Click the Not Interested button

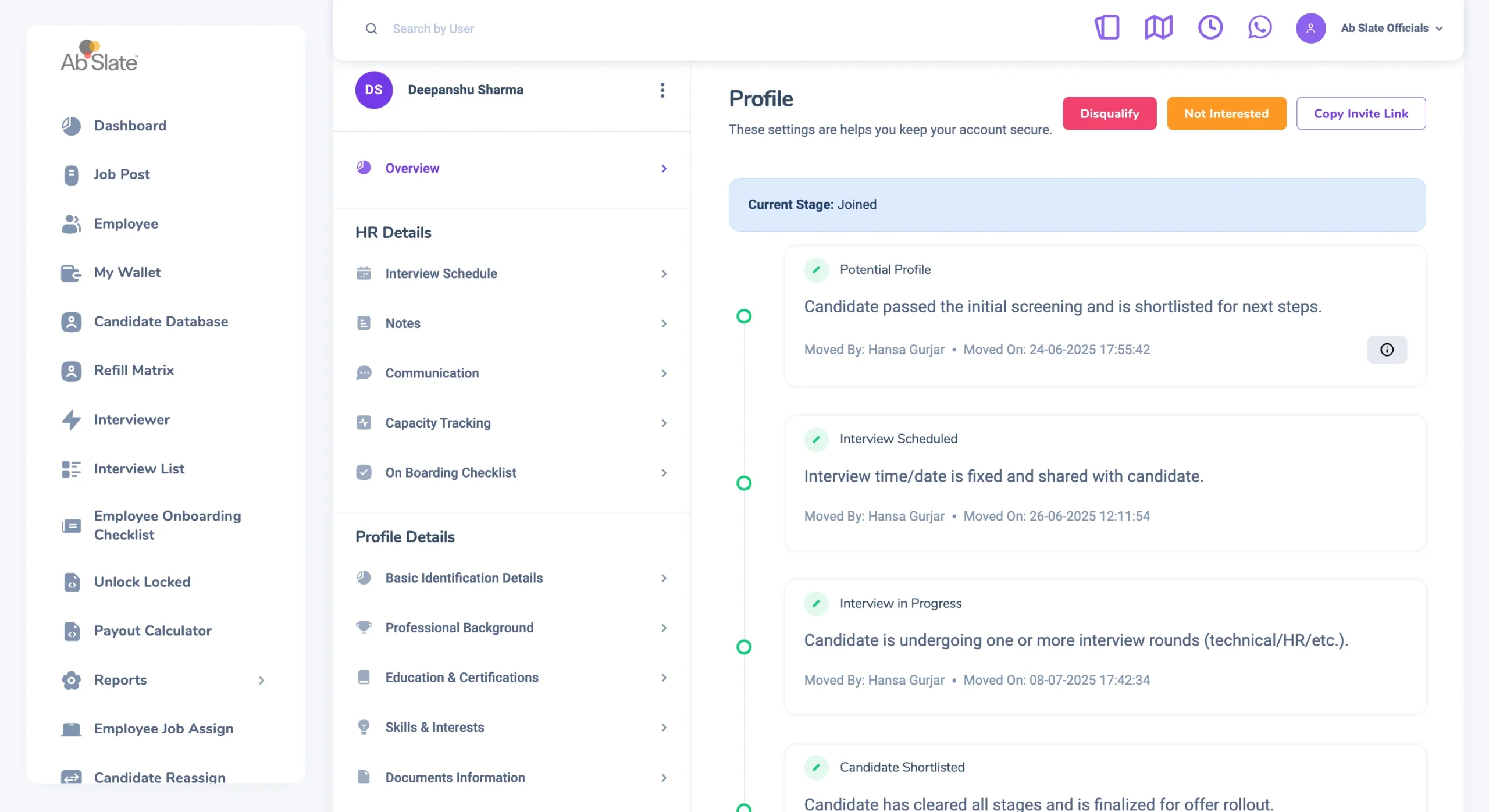(1226, 113)
